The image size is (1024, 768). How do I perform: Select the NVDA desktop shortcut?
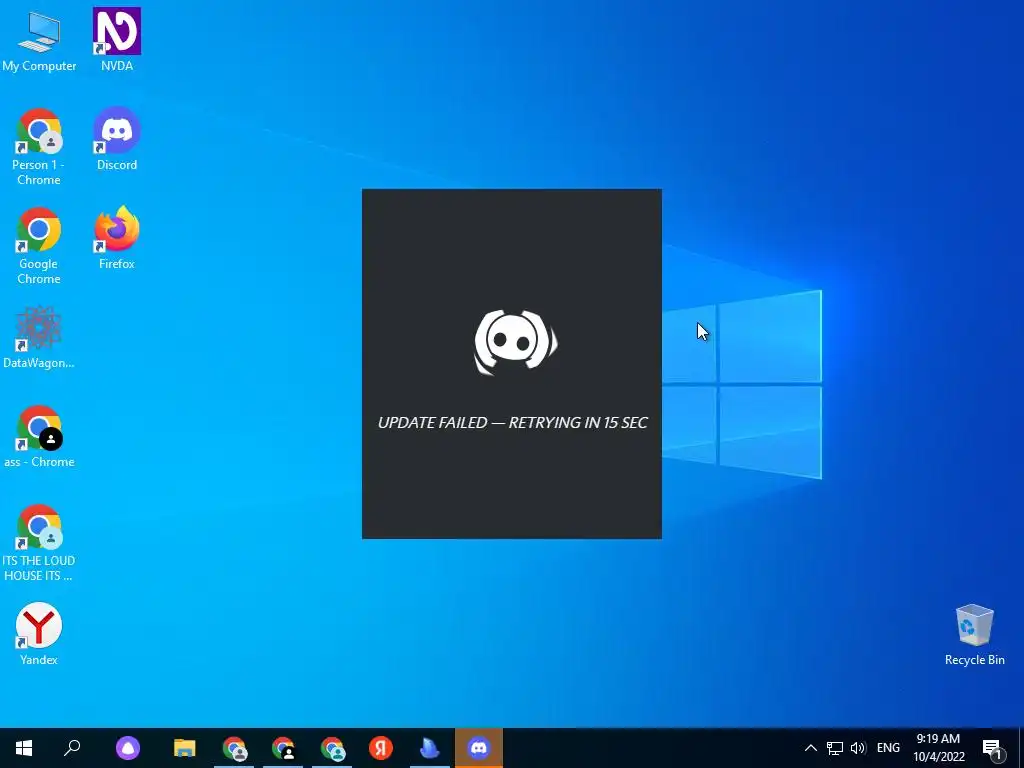pos(117,40)
